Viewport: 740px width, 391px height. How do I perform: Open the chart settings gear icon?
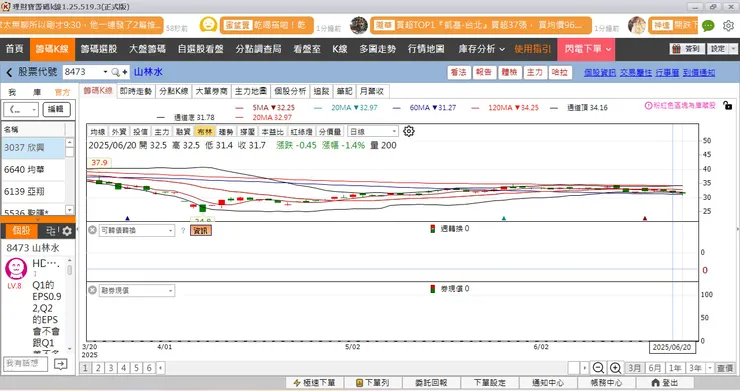coord(409,131)
